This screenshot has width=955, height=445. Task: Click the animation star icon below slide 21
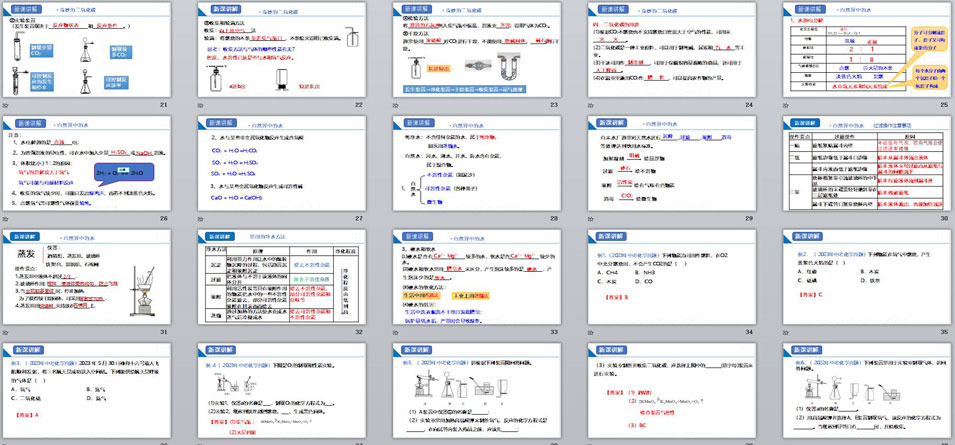coord(10,106)
